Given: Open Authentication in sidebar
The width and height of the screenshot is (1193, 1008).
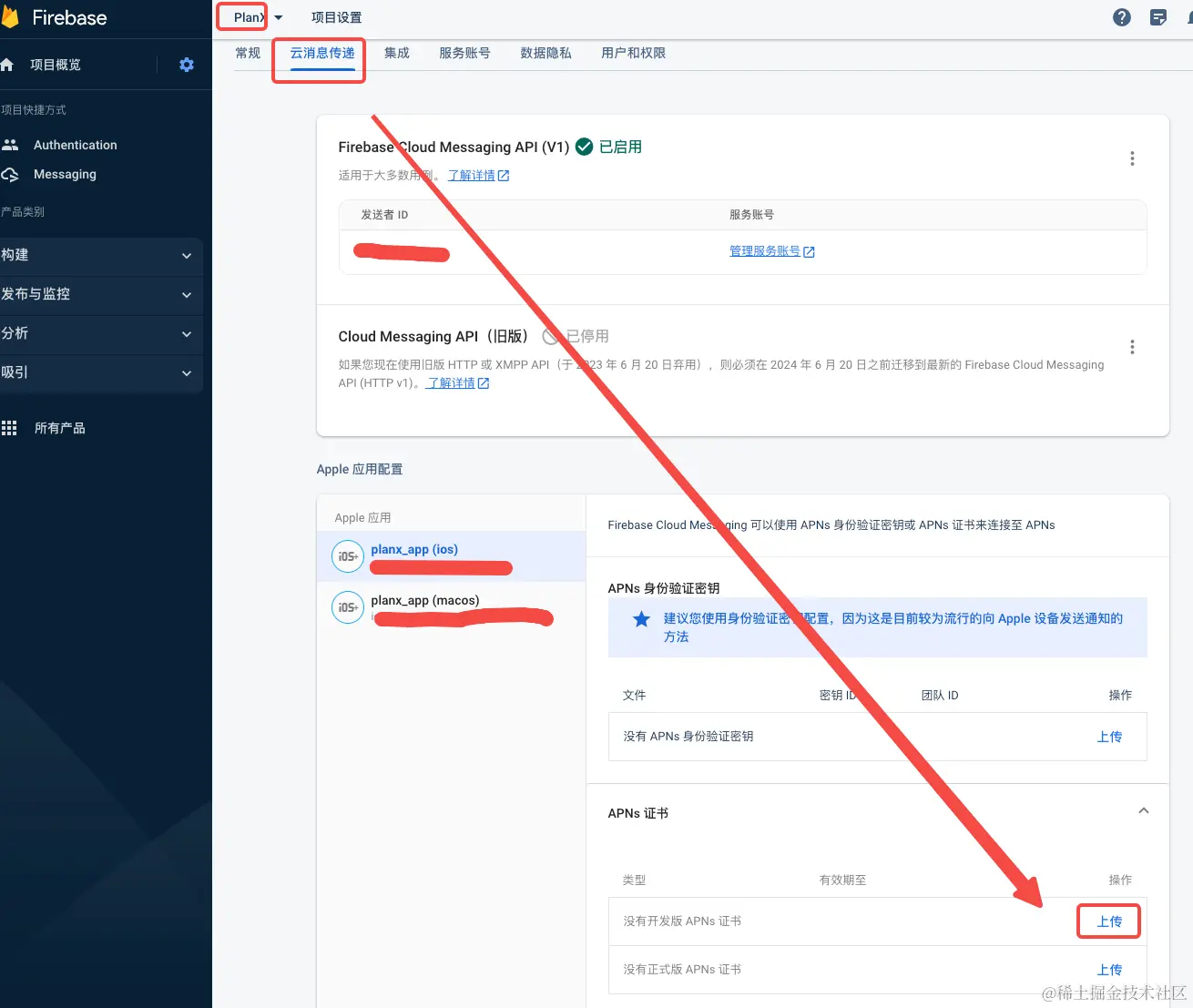Looking at the screenshot, I should click(76, 145).
